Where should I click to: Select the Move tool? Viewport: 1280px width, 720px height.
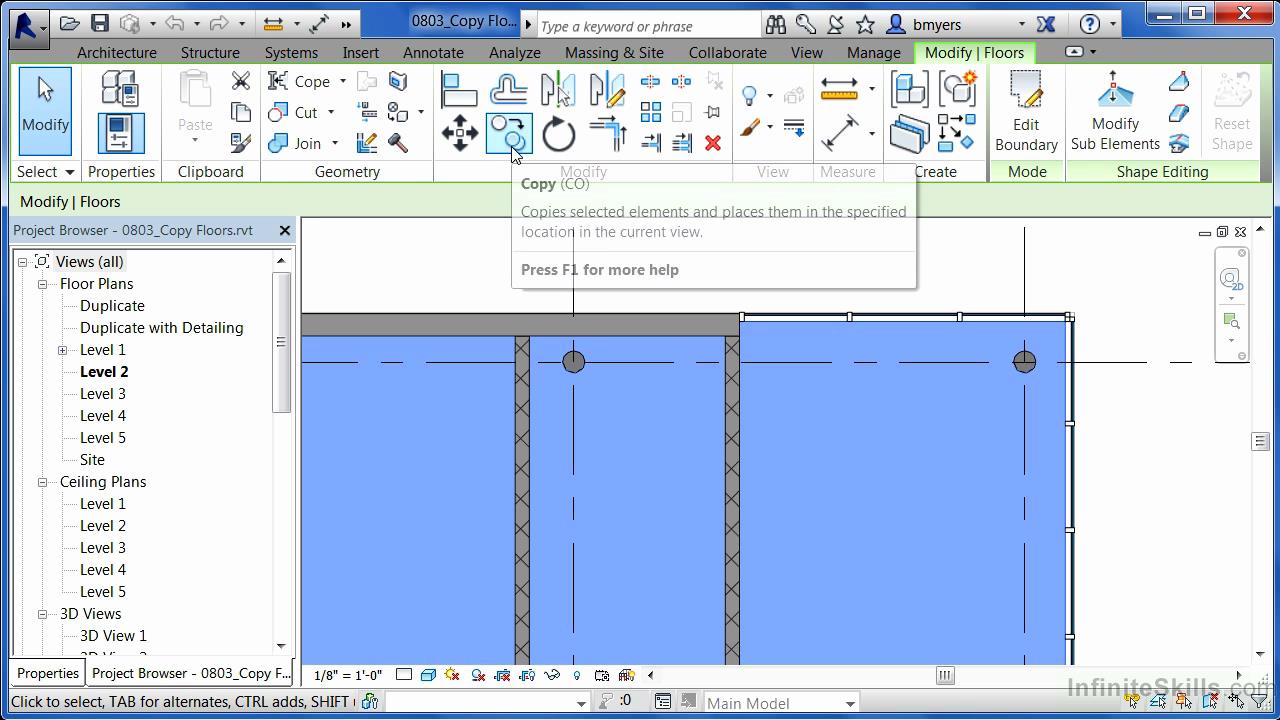459,133
